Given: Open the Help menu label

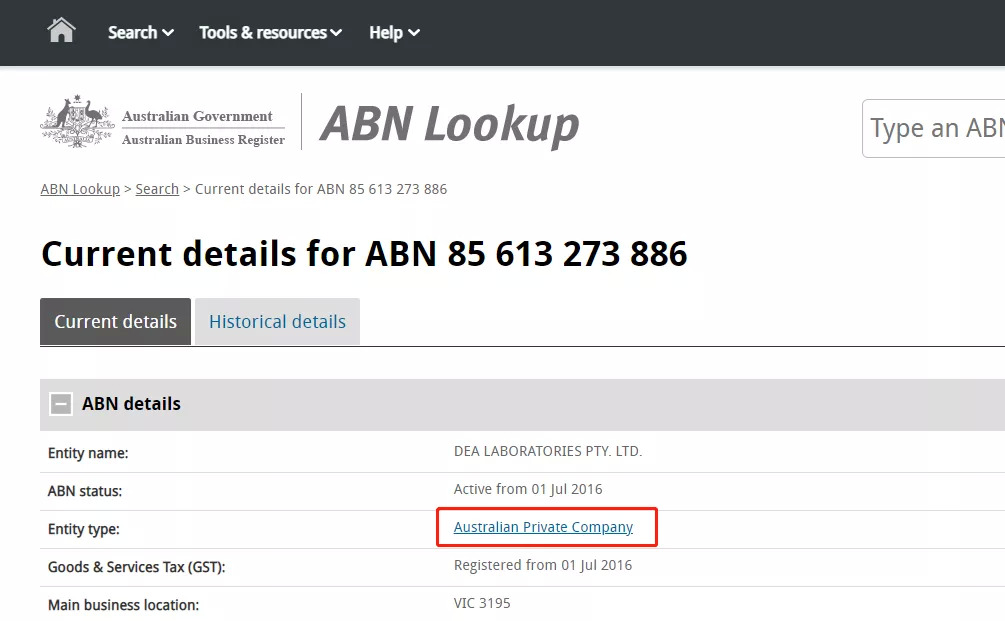Looking at the screenshot, I should click(x=385, y=33).
